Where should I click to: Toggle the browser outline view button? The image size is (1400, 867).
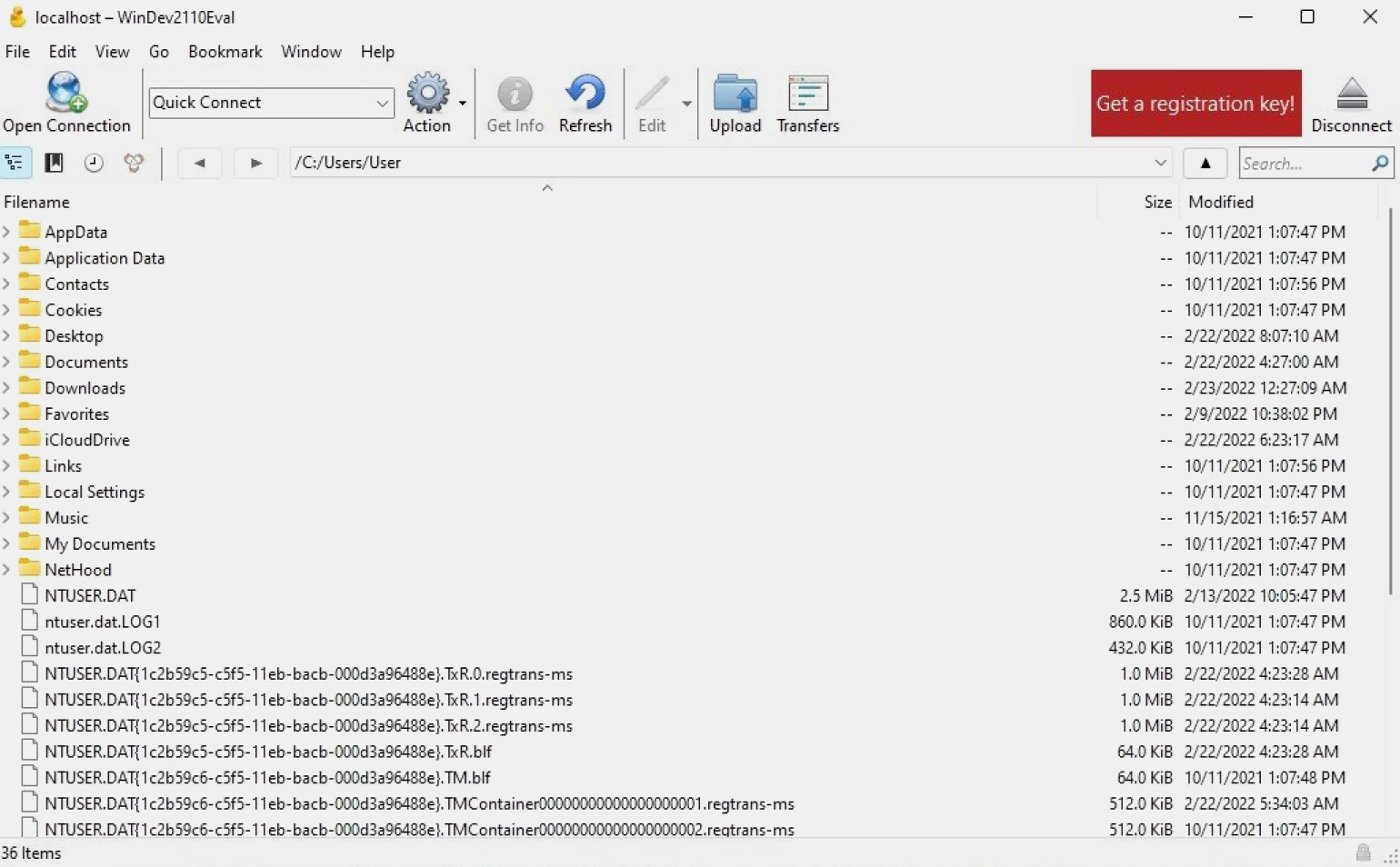[15, 163]
